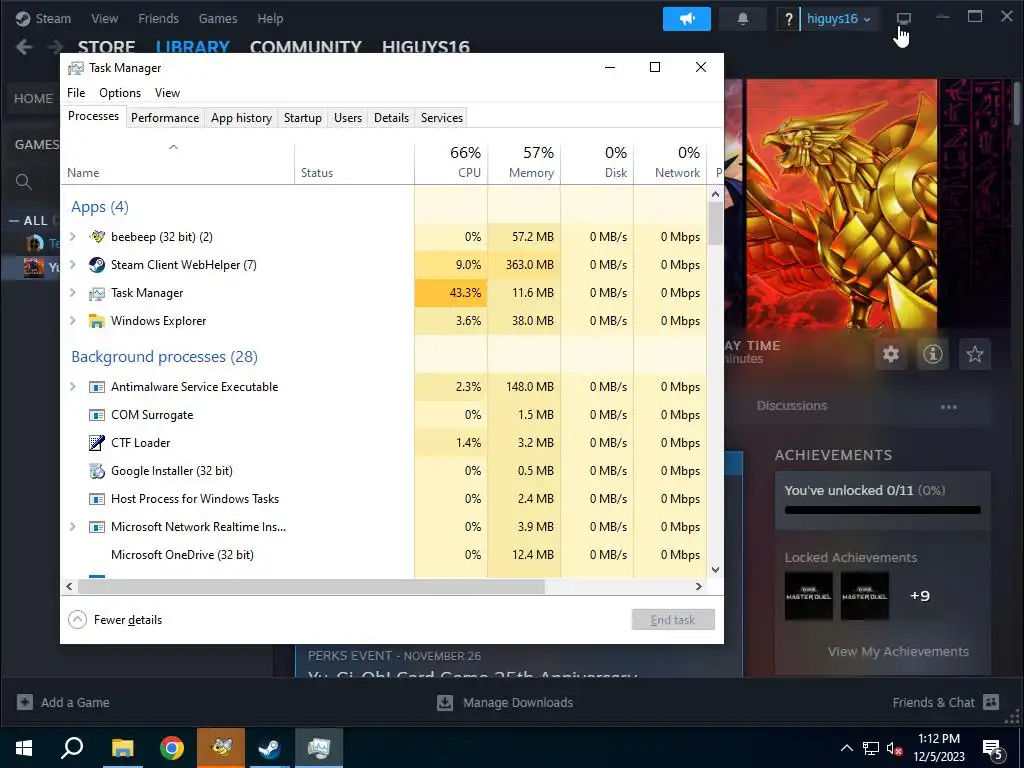Viewport: 1024px width, 768px height.
Task: Click Steam icon on taskbar
Action: pos(270,748)
